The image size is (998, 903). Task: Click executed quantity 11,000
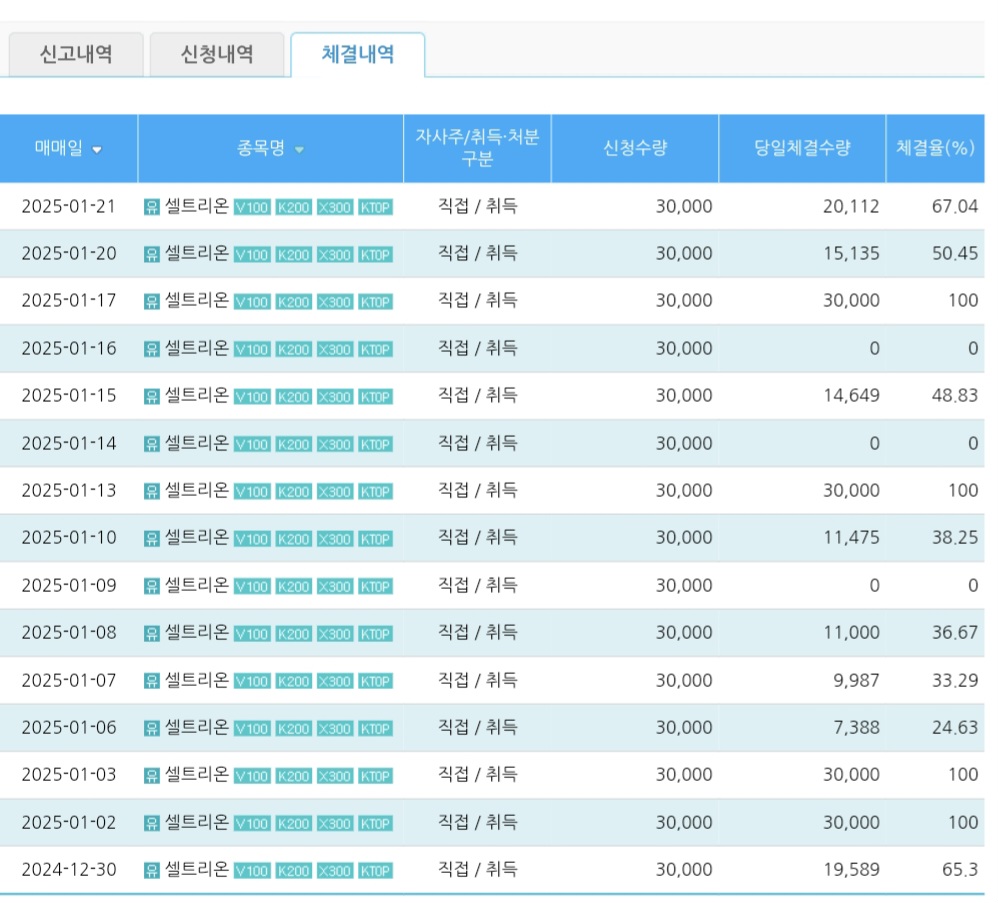pyautogui.click(x=851, y=633)
